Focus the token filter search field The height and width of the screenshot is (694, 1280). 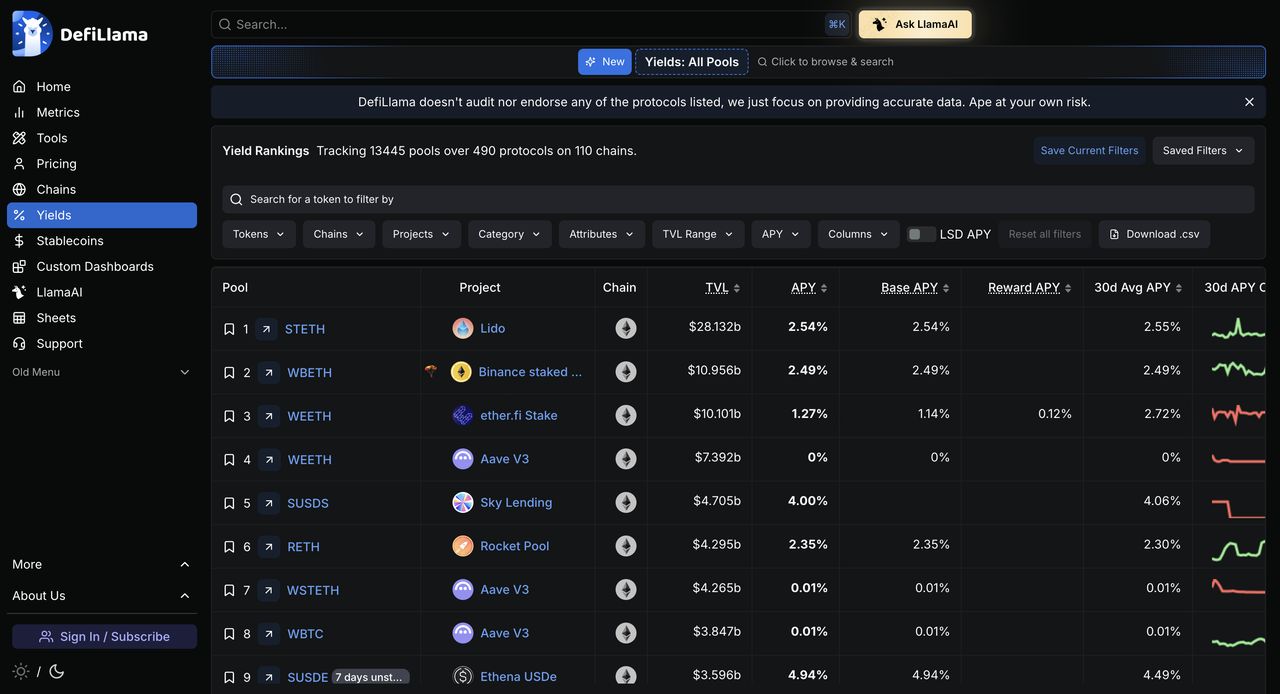(738, 199)
